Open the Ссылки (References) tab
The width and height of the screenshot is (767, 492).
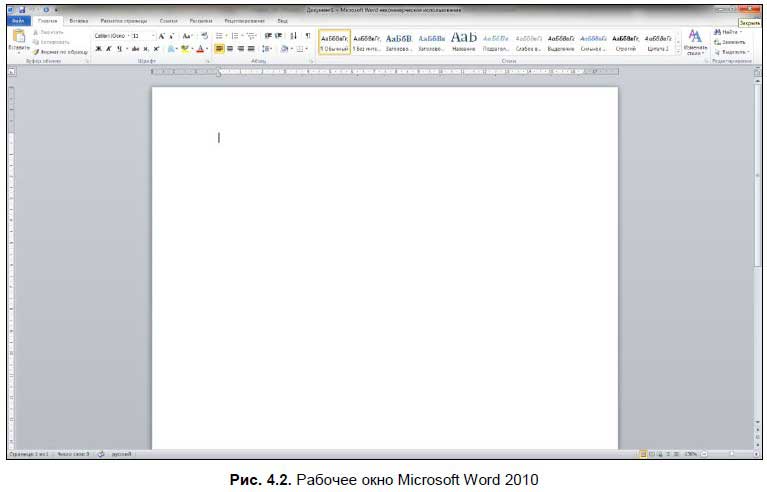point(169,21)
